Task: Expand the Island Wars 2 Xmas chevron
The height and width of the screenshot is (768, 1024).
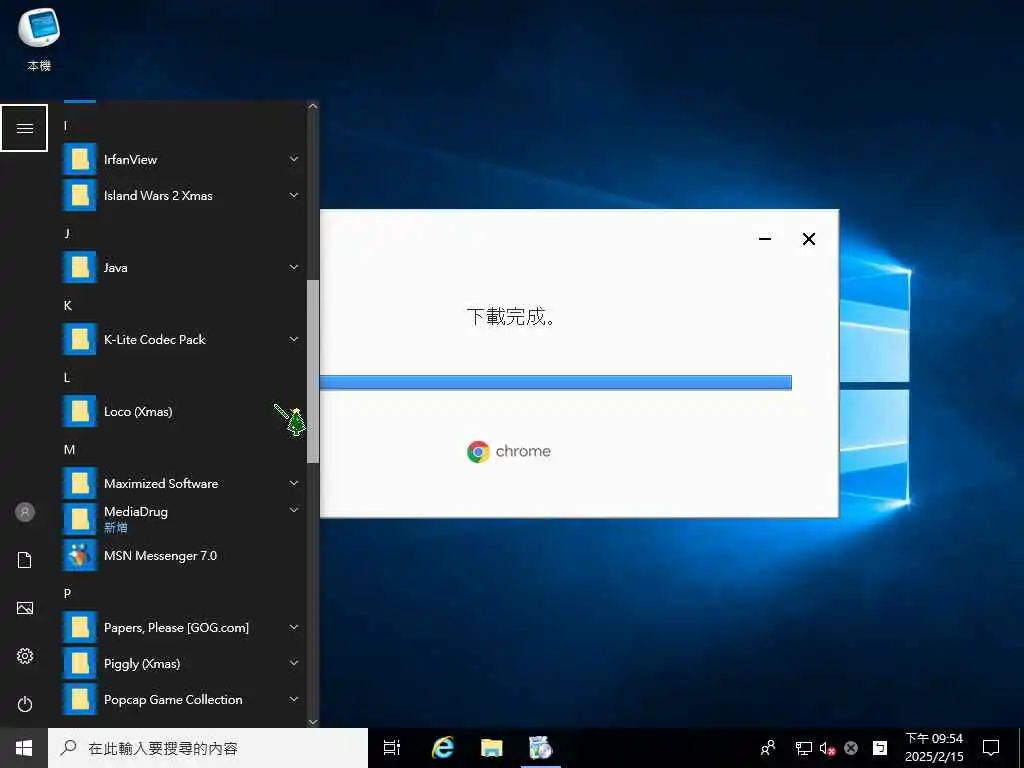Action: (294, 195)
